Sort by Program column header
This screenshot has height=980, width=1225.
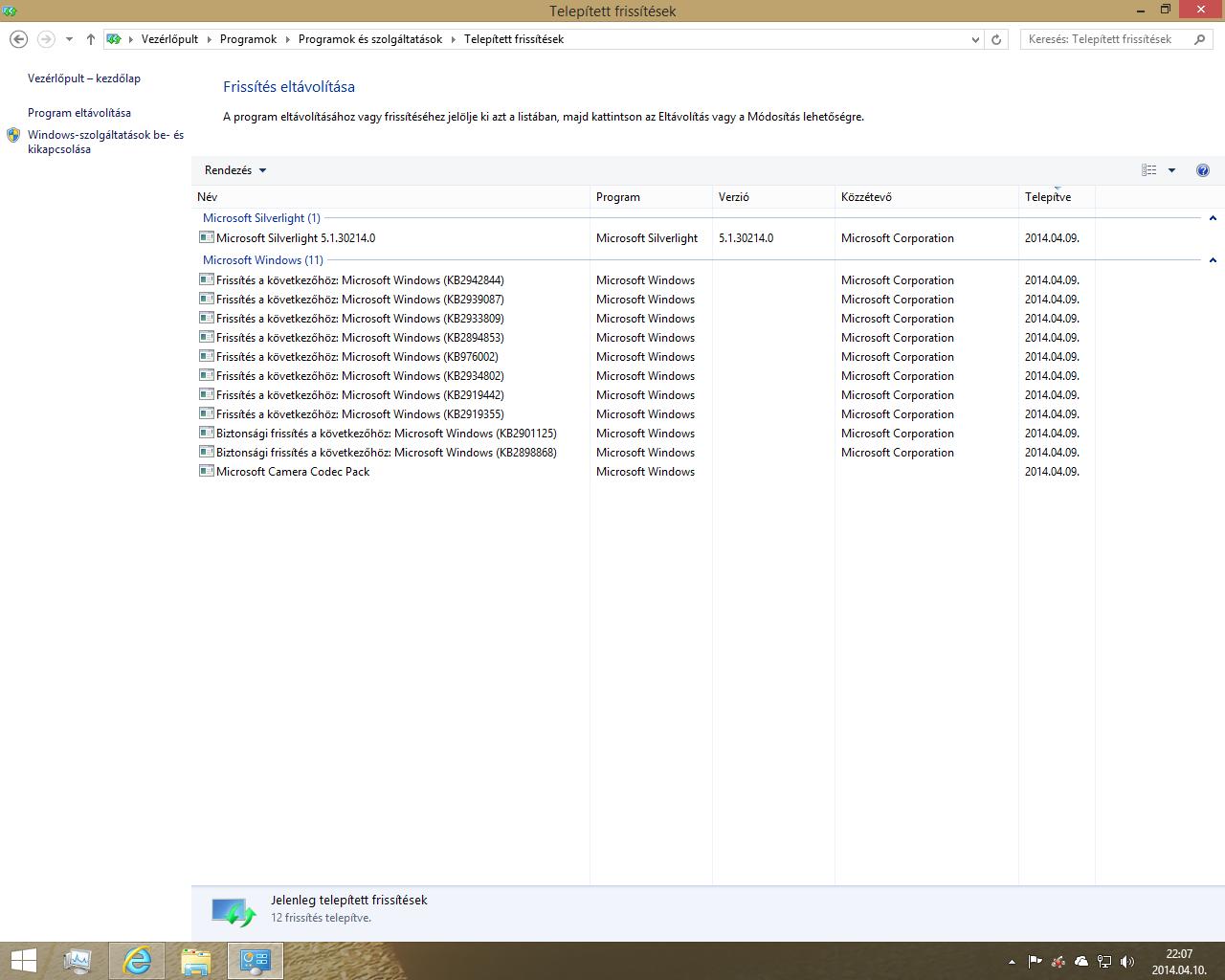pyautogui.click(x=651, y=197)
